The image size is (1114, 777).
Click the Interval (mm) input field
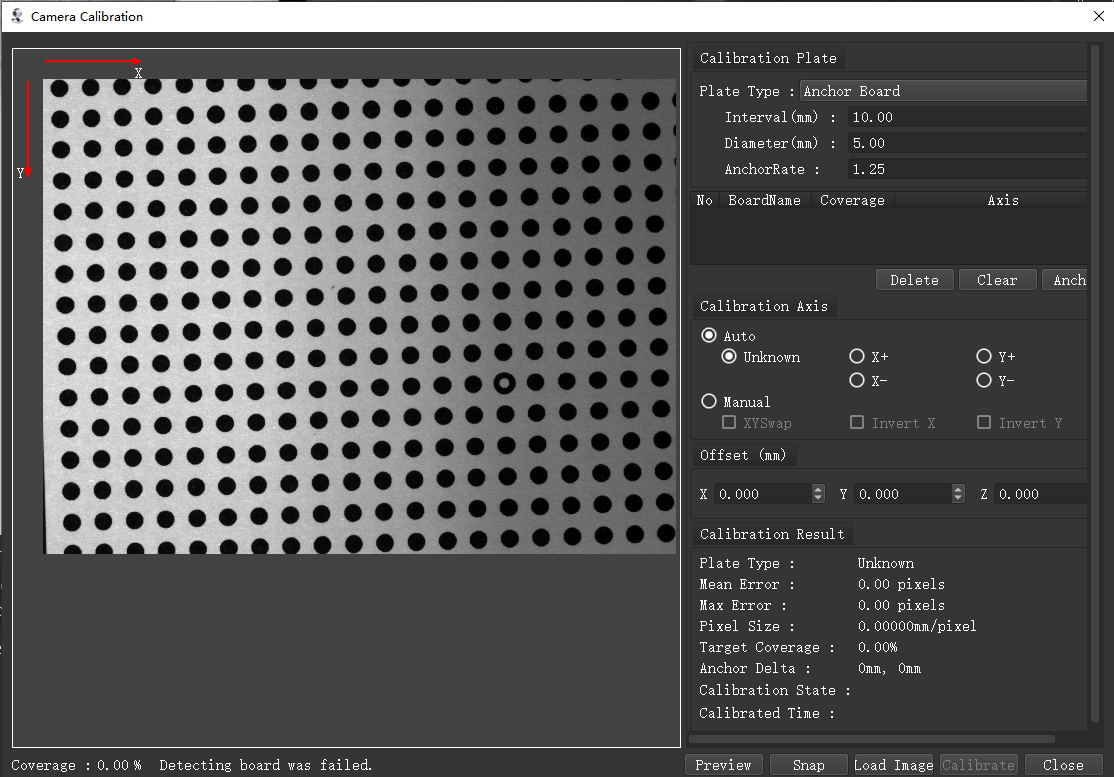[965, 117]
